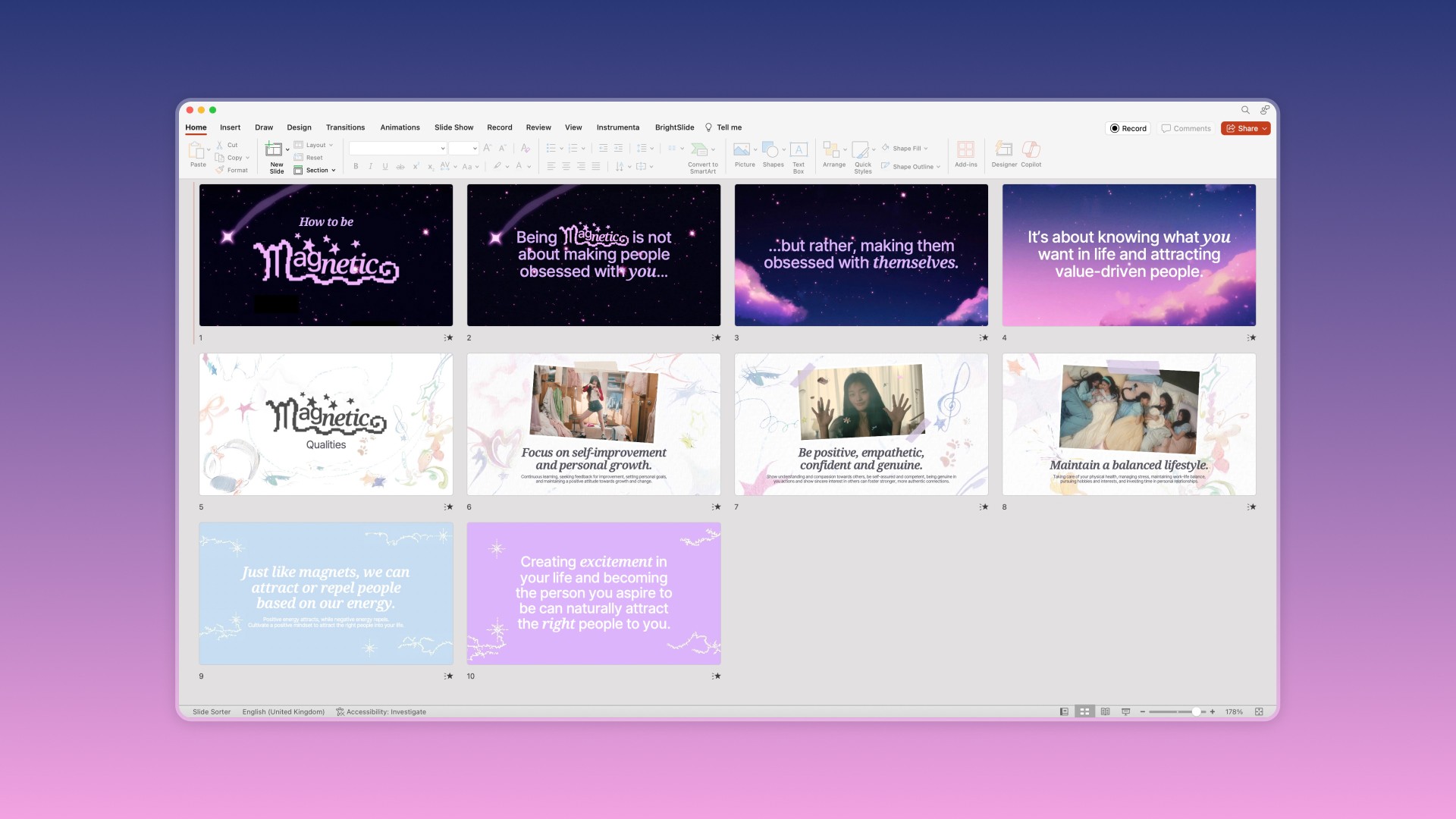Click Convert to SmartArt icon
This screenshot has width=1456, height=819.
(x=701, y=150)
